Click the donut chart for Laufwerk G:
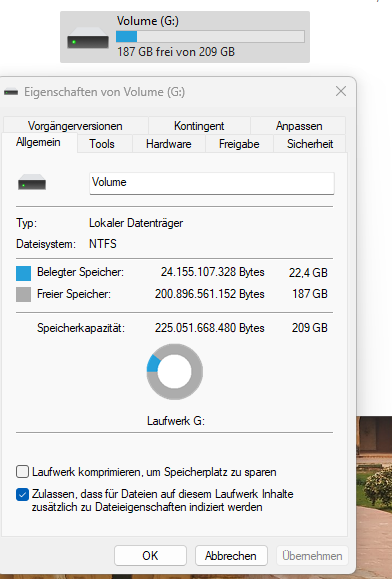392x579 pixels. [x=175, y=371]
